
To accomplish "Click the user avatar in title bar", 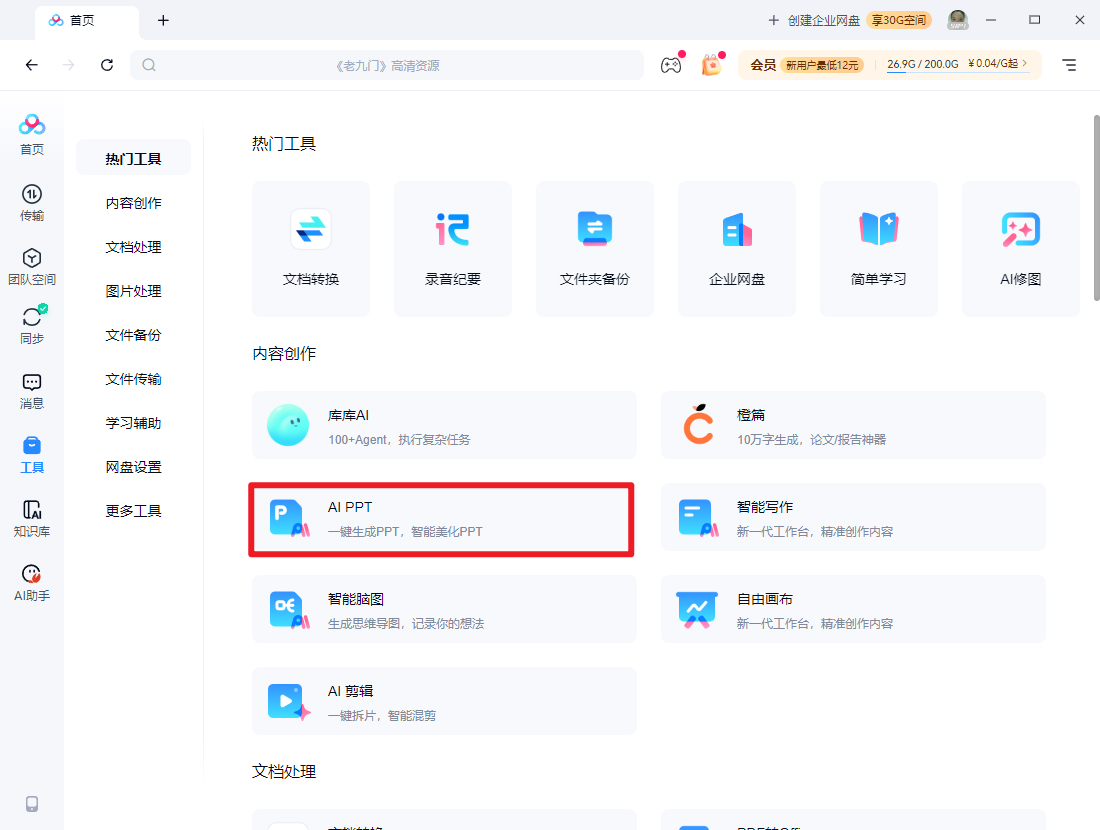I will pyautogui.click(x=958, y=20).
